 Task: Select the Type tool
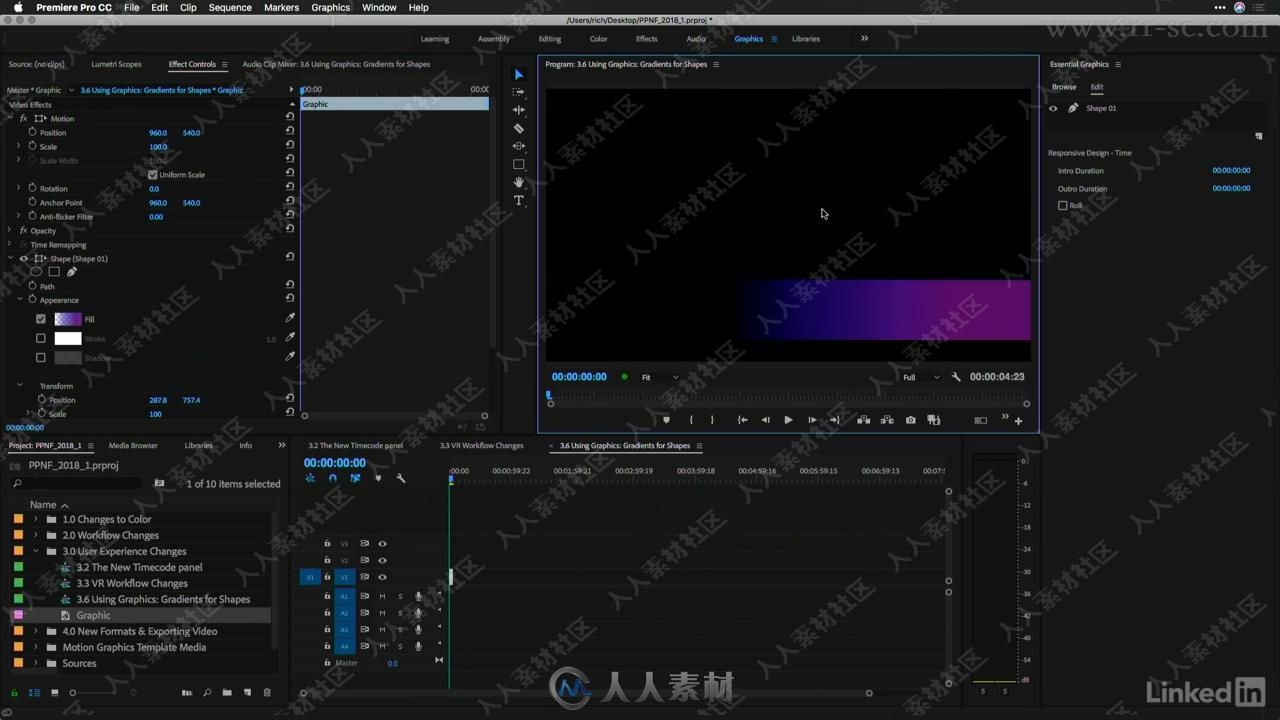point(518,200)
